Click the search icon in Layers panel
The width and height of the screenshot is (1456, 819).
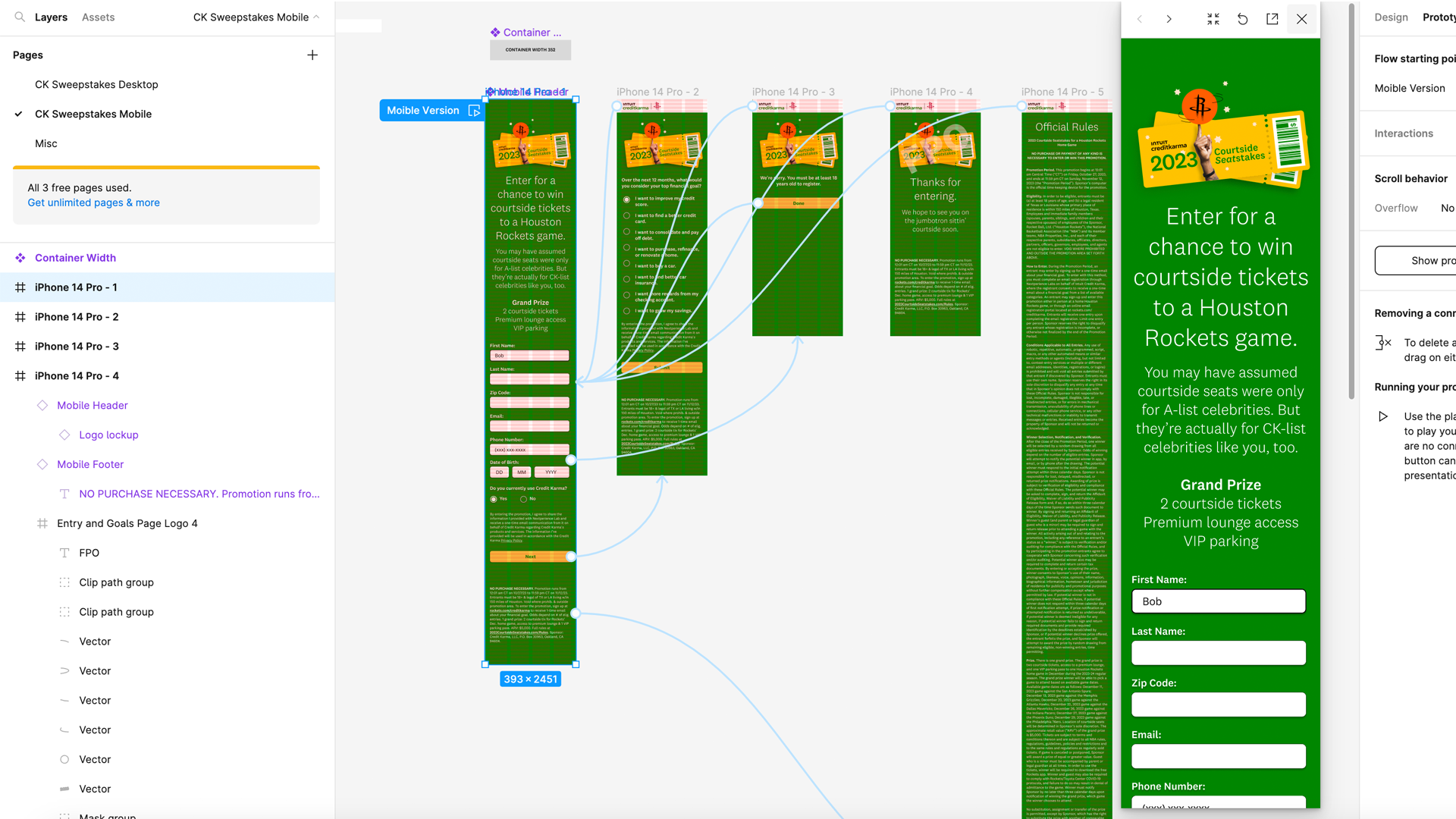coord(20,17)
